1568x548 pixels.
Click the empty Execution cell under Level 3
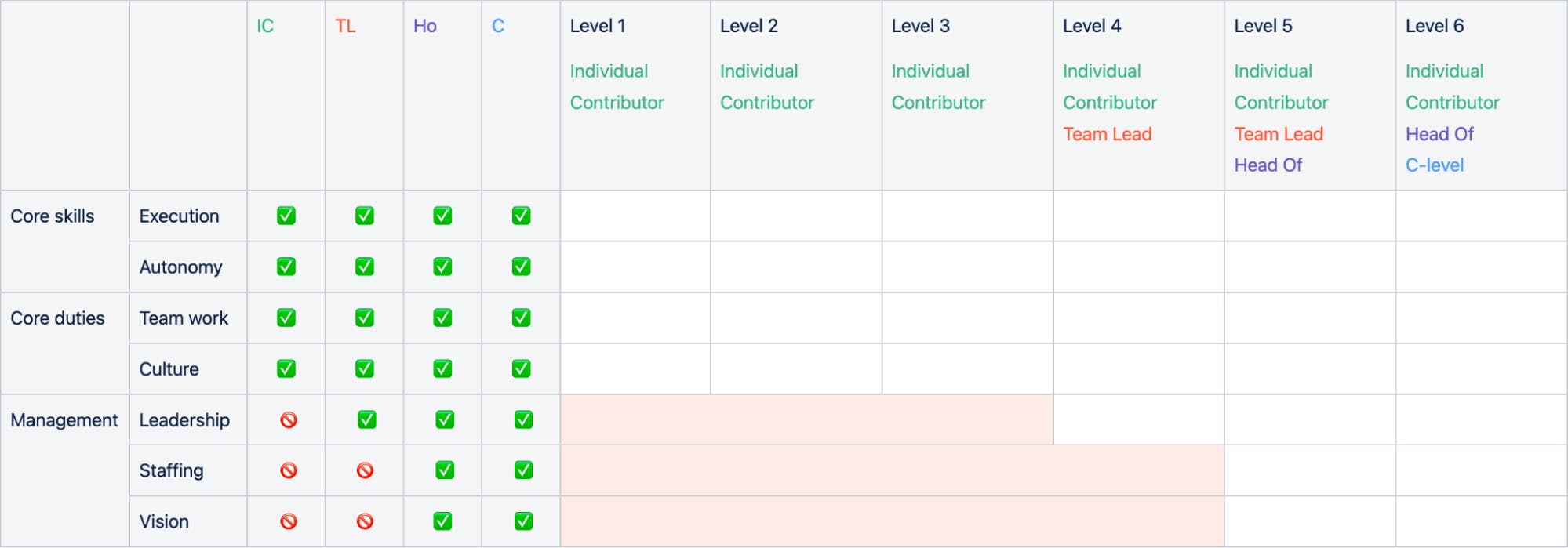tap(967, 216)
